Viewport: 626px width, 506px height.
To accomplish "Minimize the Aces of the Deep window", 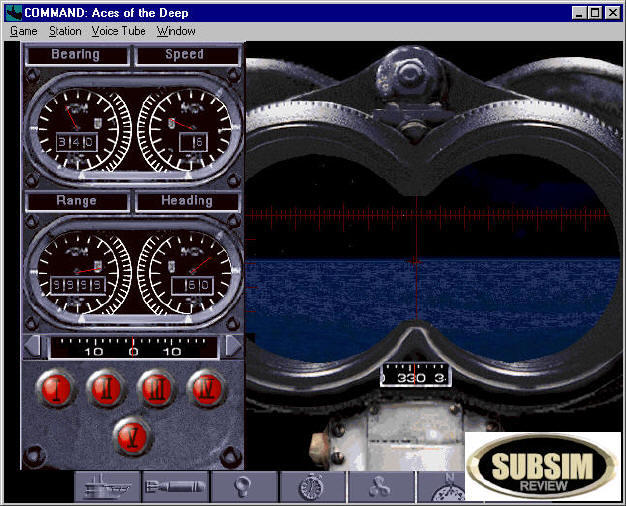I will (579, 13).
